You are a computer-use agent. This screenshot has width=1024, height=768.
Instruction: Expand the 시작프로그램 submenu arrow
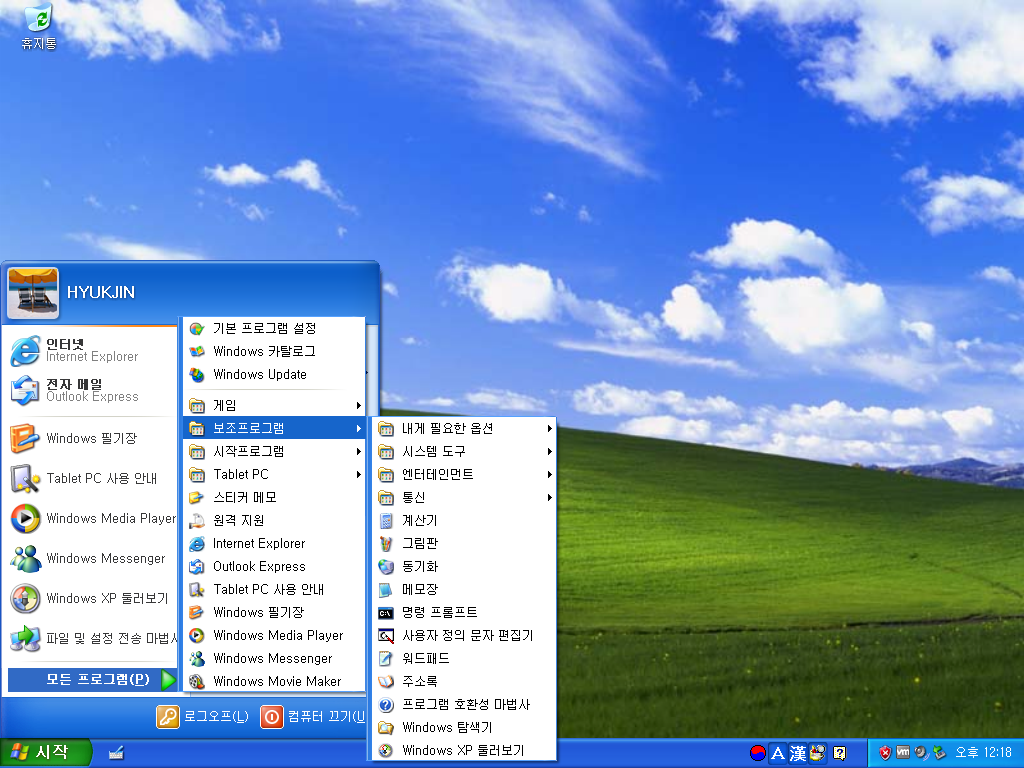[359, 451]
